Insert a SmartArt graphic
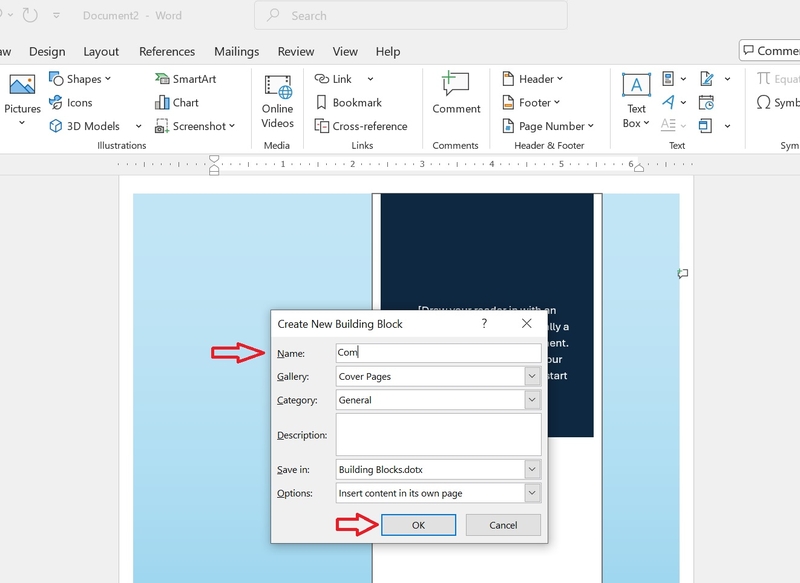The height and width of the screenshot is (583, 800). (186, 79)
